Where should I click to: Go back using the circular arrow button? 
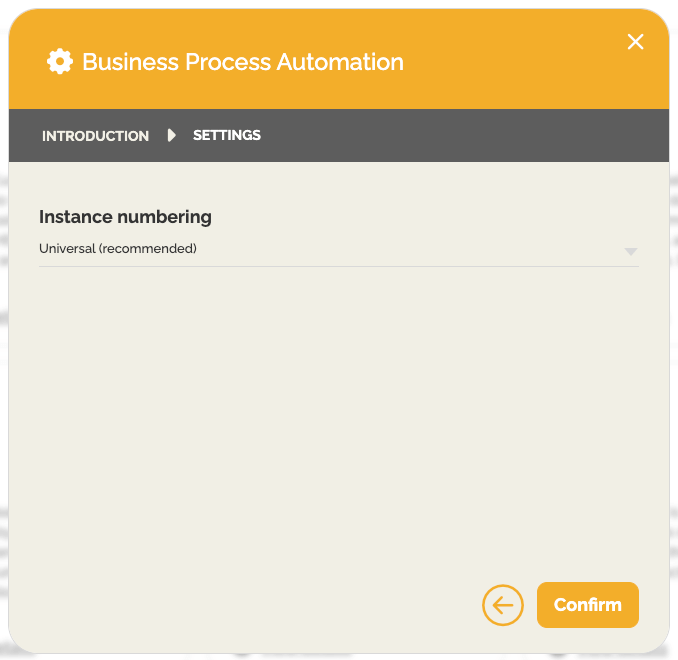pyautogui.click(x=502, y=605)
